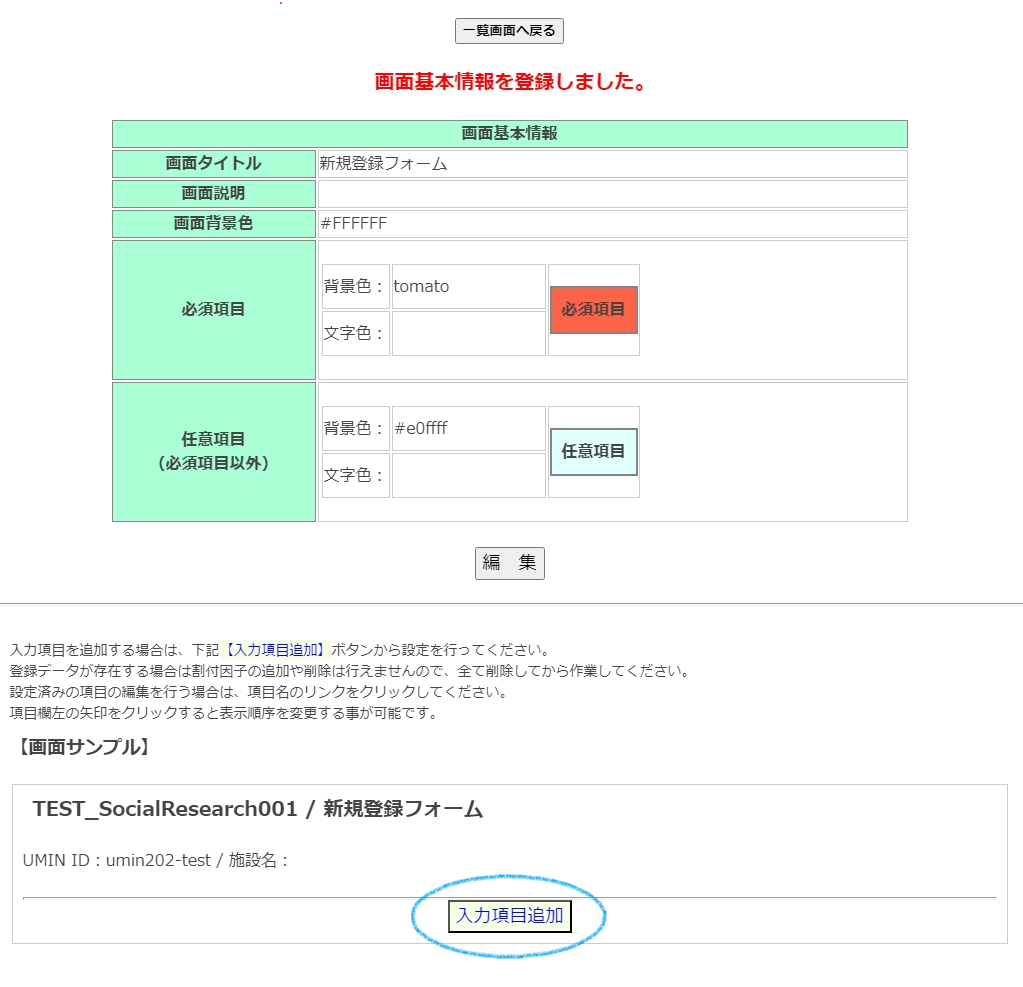This screenshot has width=1023, height=987.
Task: Click the 一覧画面へ戻る button
Action: pos(509,31)
